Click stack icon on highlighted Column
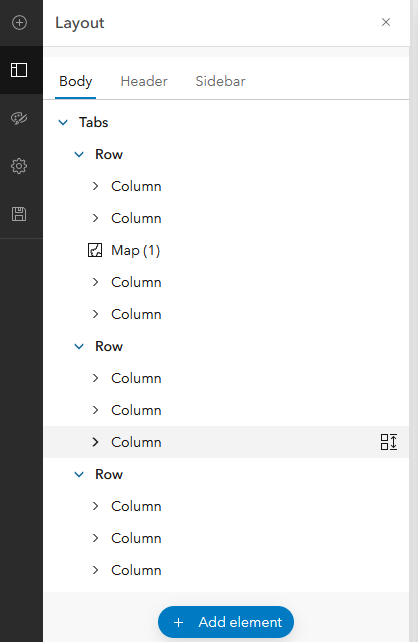The height and width of the screenshot is (643, 419). coord(389,442)
